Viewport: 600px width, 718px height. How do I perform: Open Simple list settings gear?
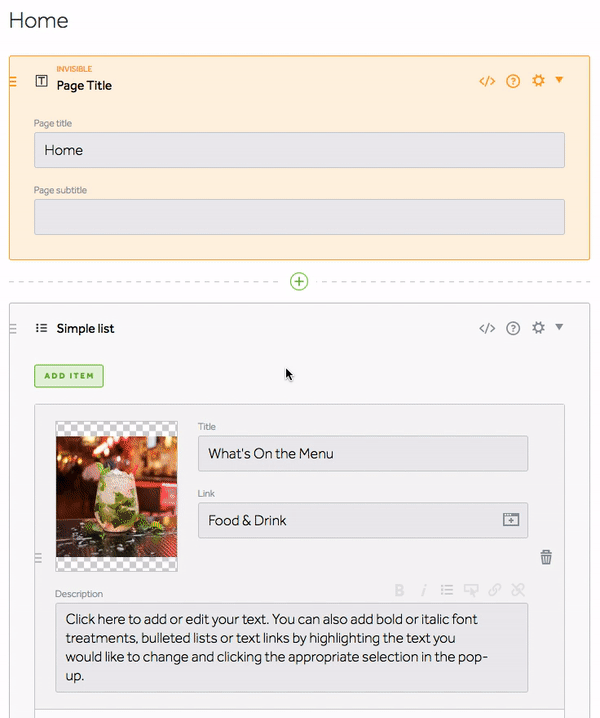point(538,328)
